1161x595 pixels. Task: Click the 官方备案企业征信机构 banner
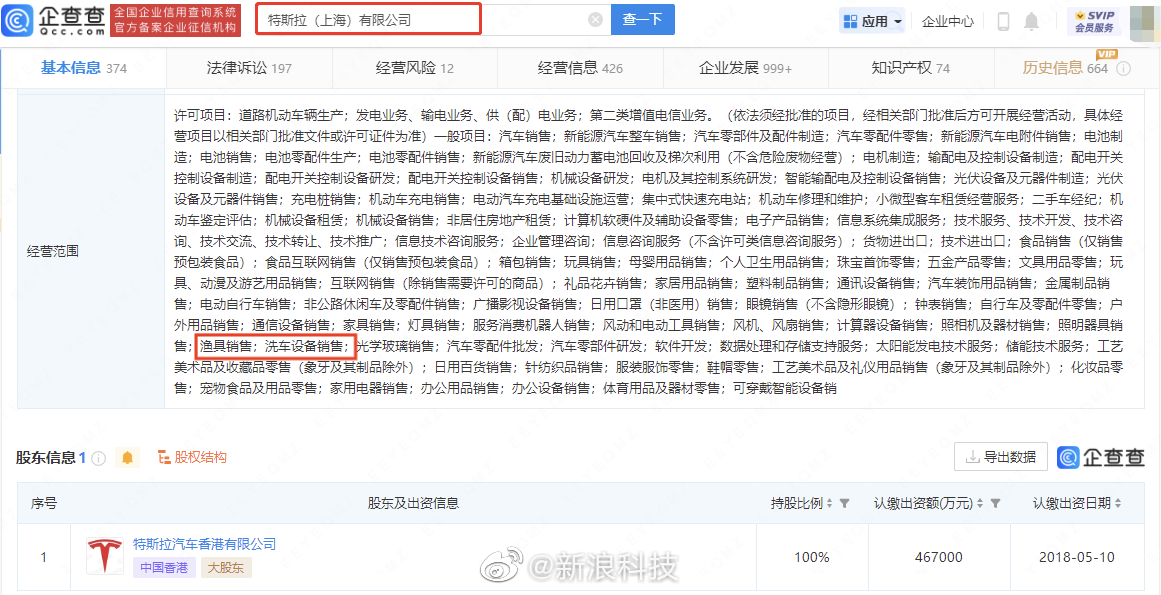[x=175, y=28]
